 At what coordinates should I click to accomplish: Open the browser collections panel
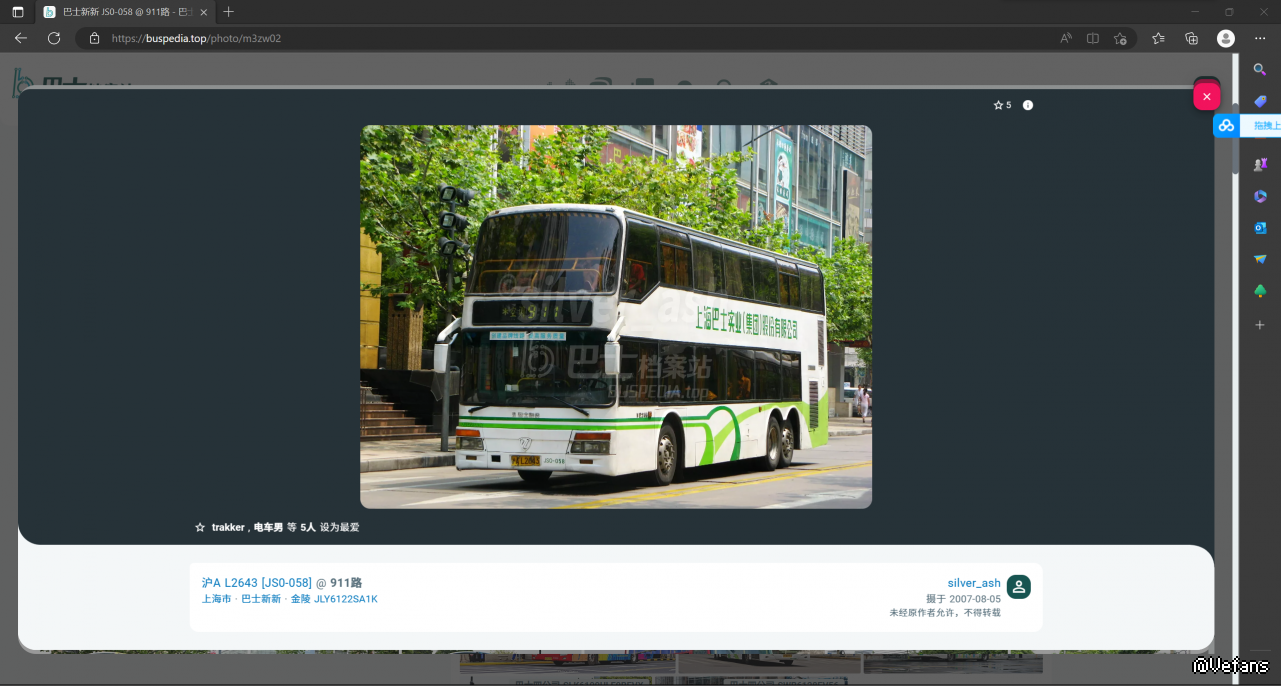(x=1191, y=38)
